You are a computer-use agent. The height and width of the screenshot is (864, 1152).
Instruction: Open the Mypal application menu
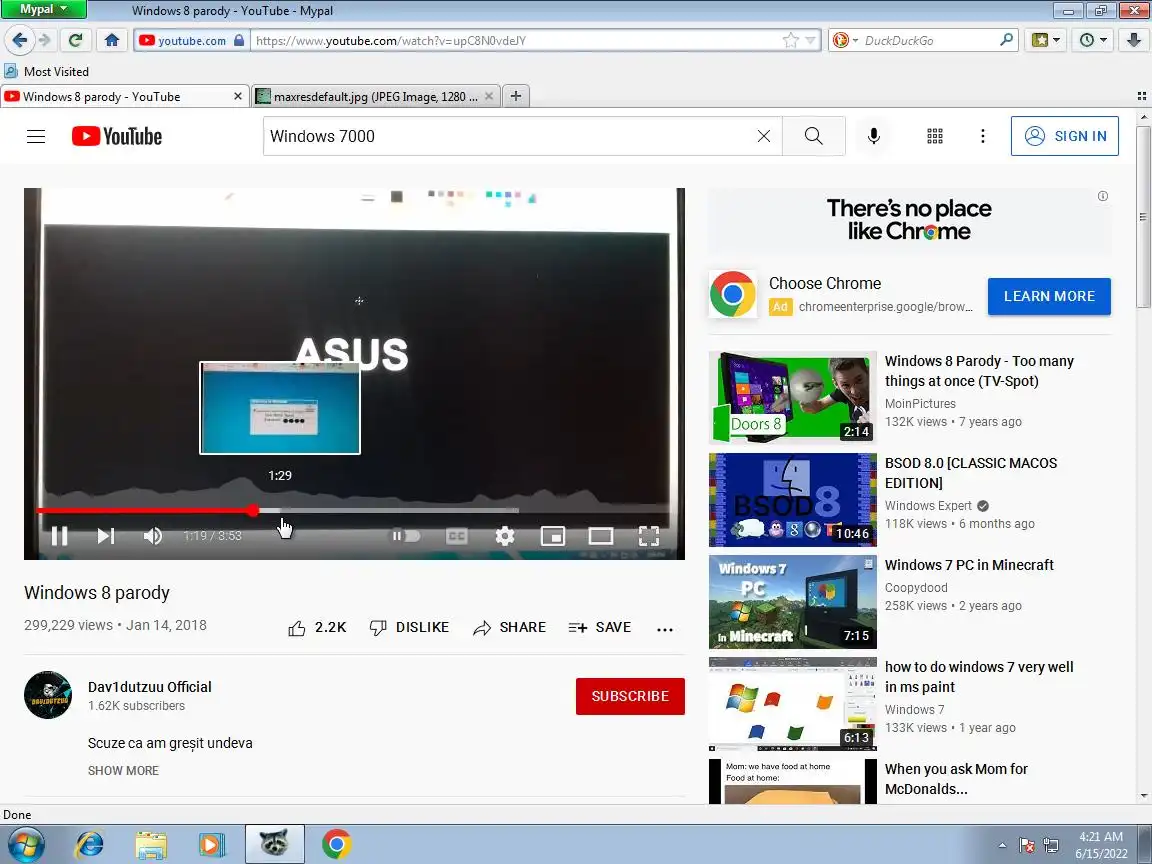point(43,10)
